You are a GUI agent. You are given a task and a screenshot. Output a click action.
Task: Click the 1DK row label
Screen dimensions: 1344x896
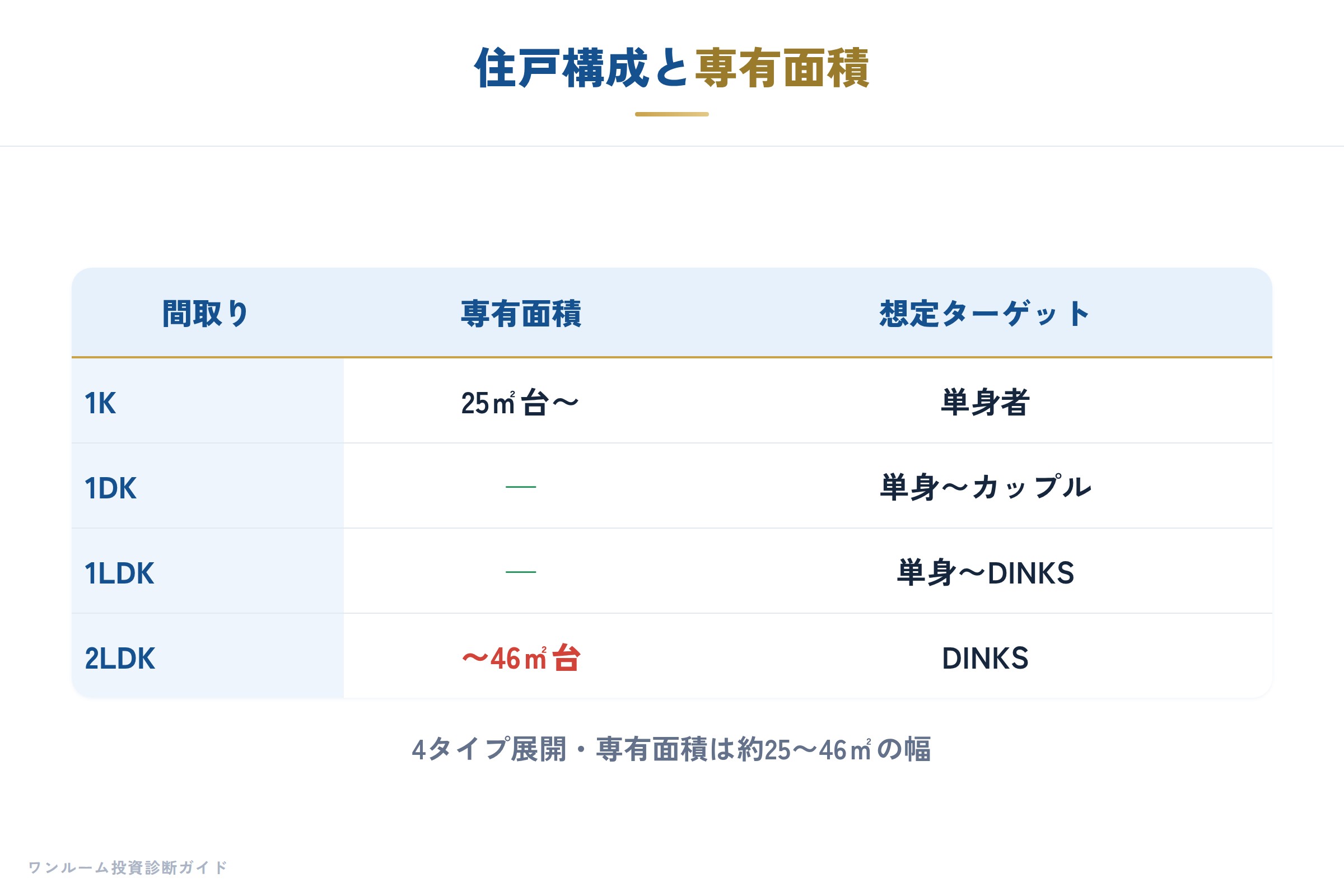111,488
